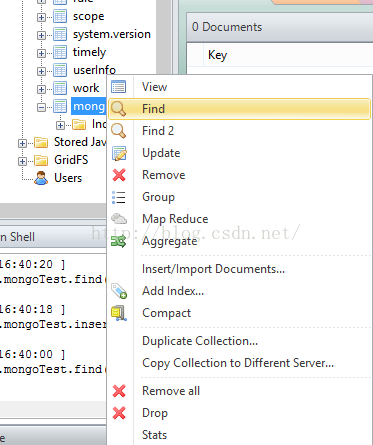The image size is (373, 445).
Task: Choose Add Index... menu entry
Action: (240, 291)
